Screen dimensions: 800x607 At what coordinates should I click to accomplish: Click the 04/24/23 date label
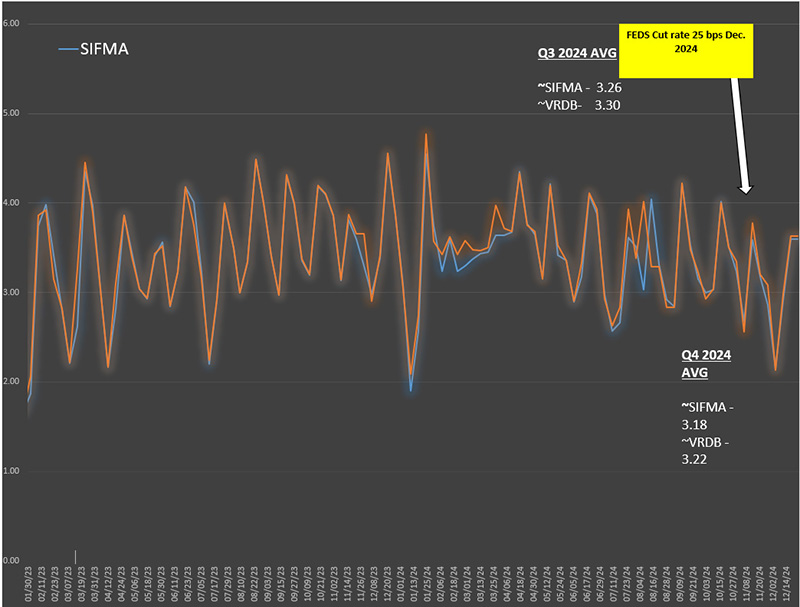121,584
